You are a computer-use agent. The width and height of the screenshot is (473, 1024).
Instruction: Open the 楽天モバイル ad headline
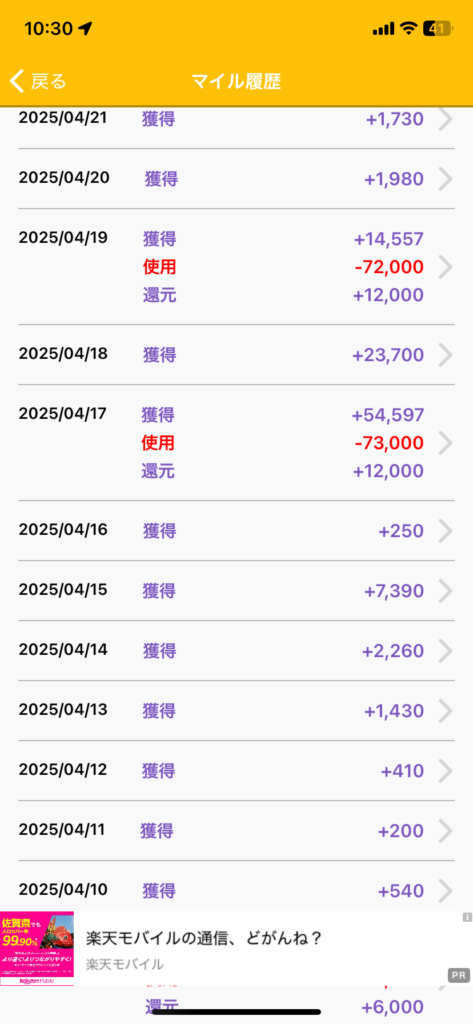coord(204,938)
